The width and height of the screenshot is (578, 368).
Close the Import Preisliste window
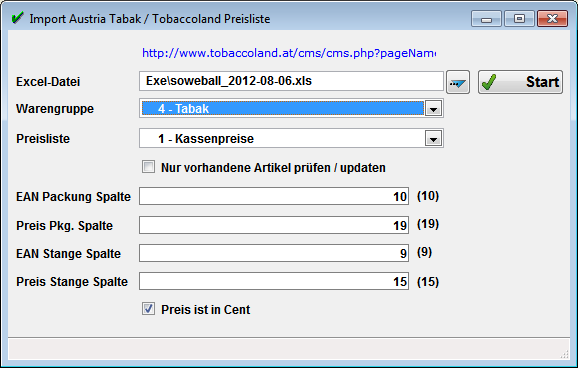pyautogui.click(x=552, y=19)
